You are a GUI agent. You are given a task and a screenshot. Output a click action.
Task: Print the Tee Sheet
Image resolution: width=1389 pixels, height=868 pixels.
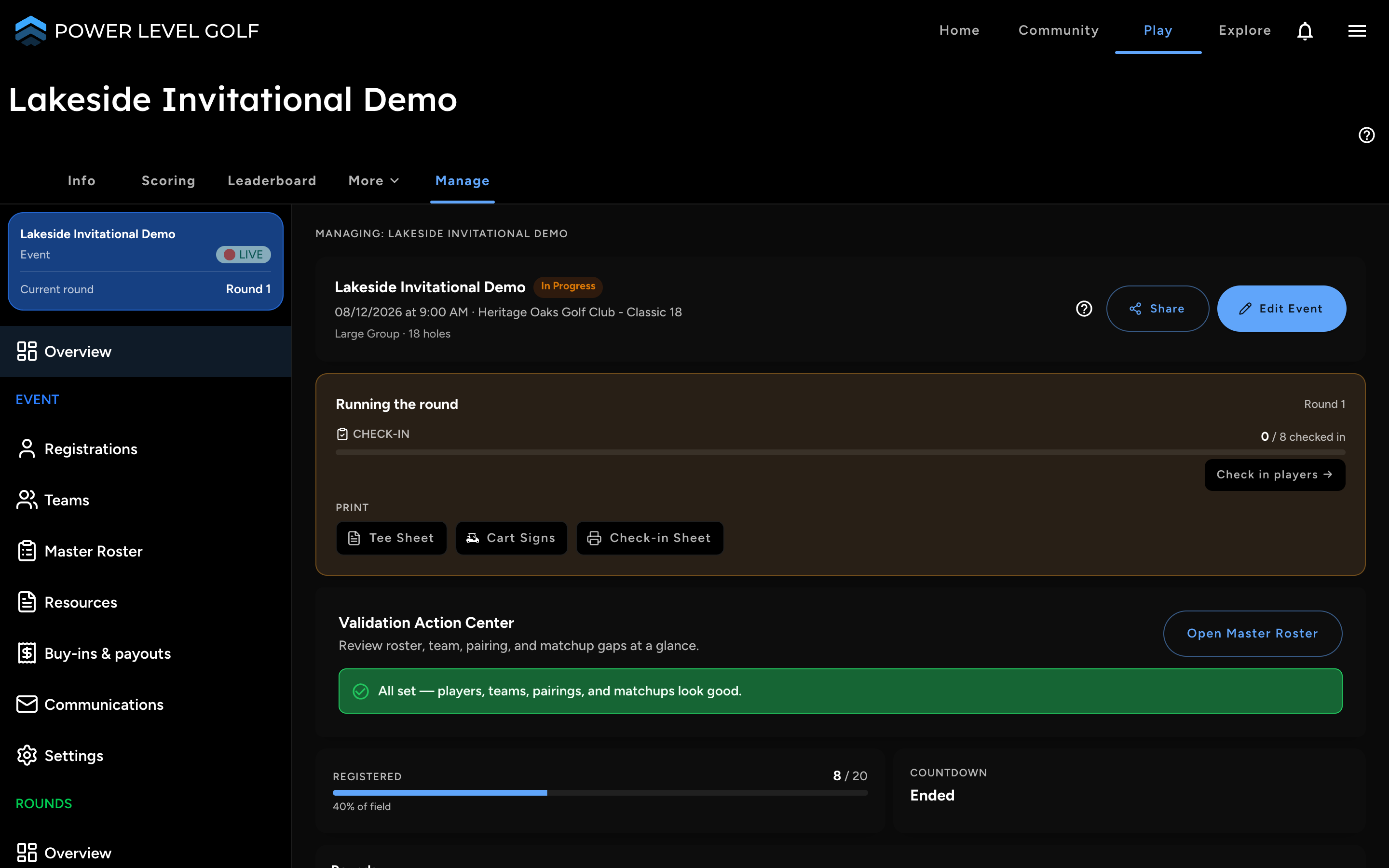pos(392,538)
